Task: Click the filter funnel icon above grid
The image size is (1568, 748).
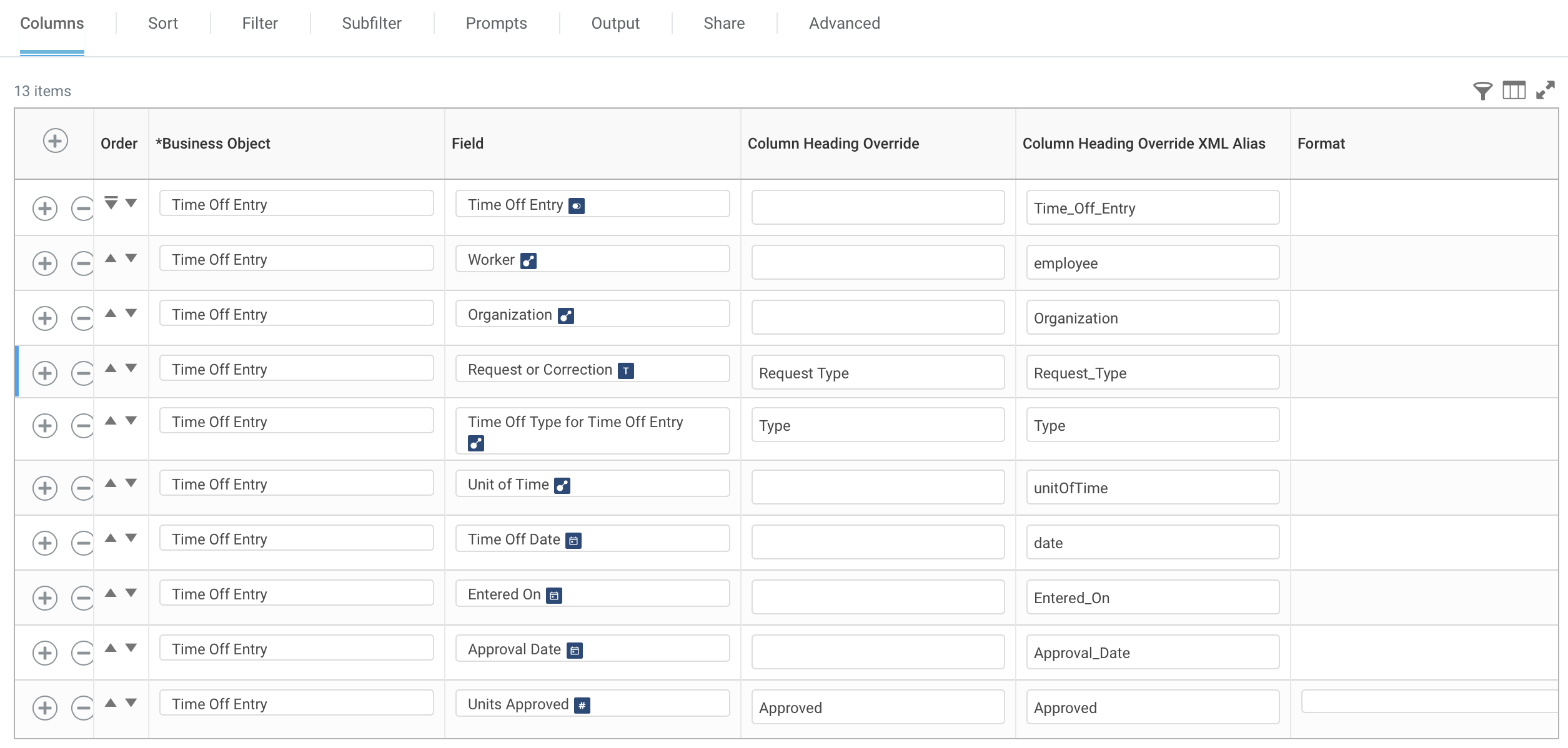Action: click(x=1482, y=91)
